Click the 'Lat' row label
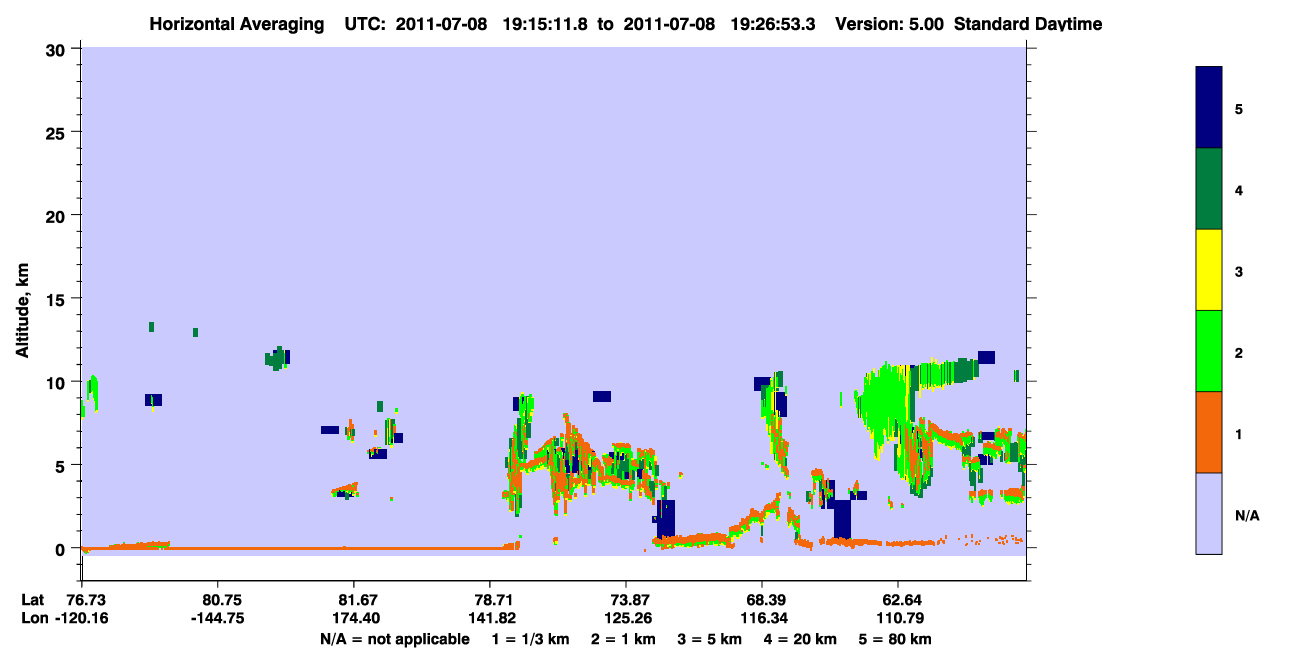Viewport: 1300px width, 667px height. (x=32, y=600)
